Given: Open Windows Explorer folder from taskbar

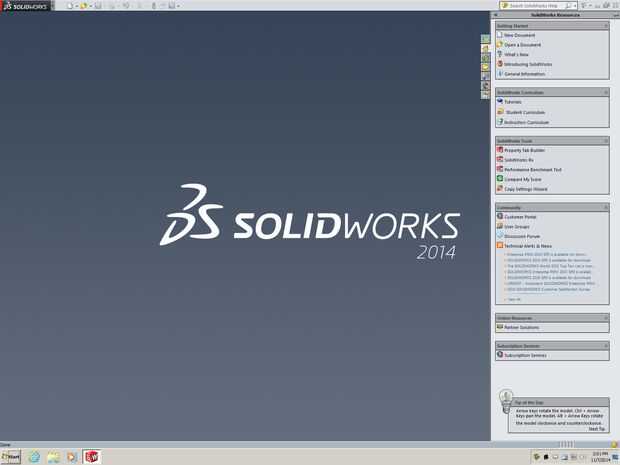Looking at the screenshot, I should (53, 457).
